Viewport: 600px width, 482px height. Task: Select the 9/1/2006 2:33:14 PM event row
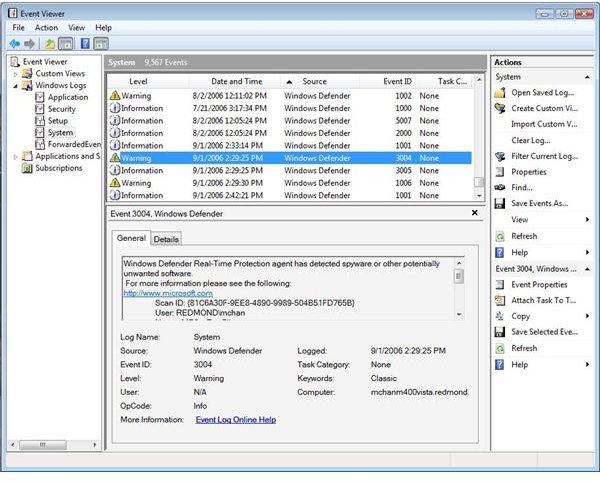(x=290, y=146)
